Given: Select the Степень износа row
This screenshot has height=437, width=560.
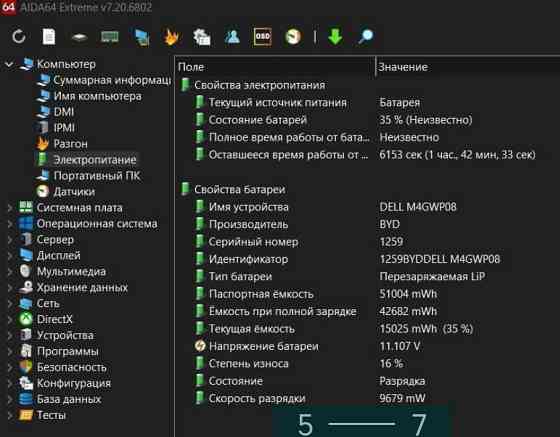Looking at the screenshot, I should [368, 363].
